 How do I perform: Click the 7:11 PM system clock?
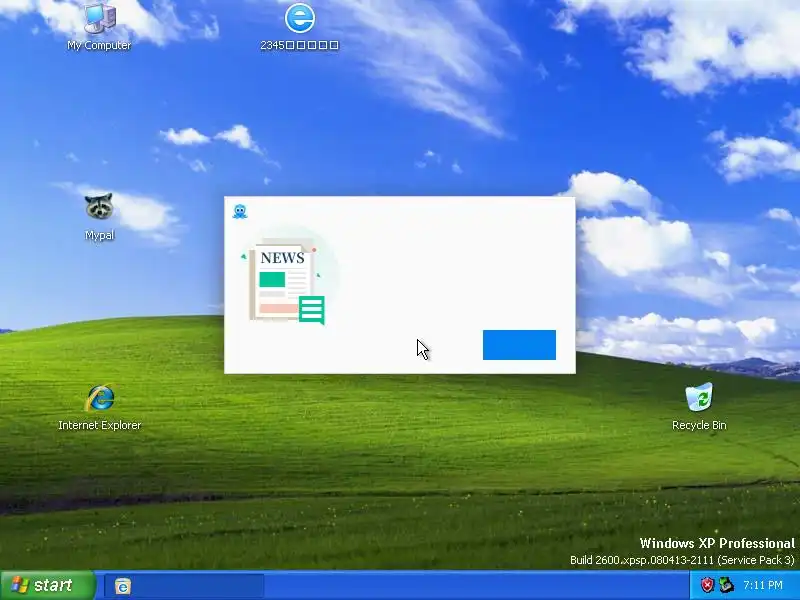click(763, 585)
